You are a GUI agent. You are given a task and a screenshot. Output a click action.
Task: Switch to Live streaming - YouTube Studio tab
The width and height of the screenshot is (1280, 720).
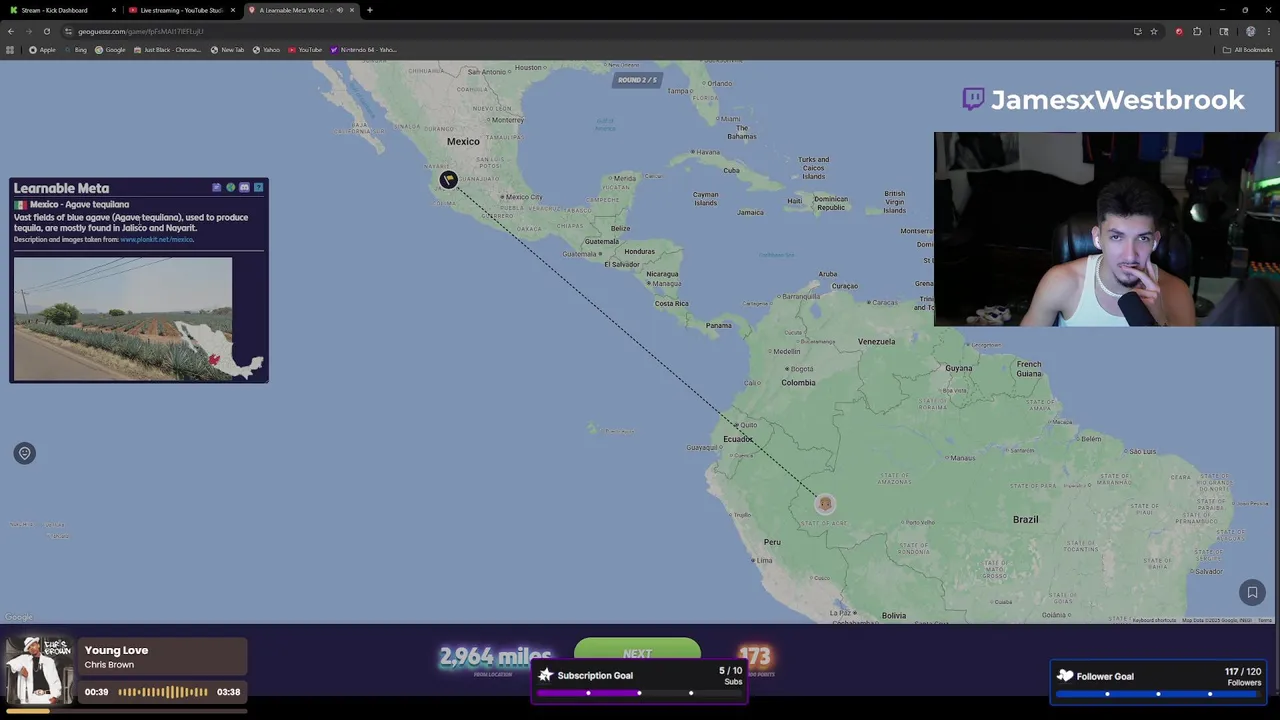(182, 10)
